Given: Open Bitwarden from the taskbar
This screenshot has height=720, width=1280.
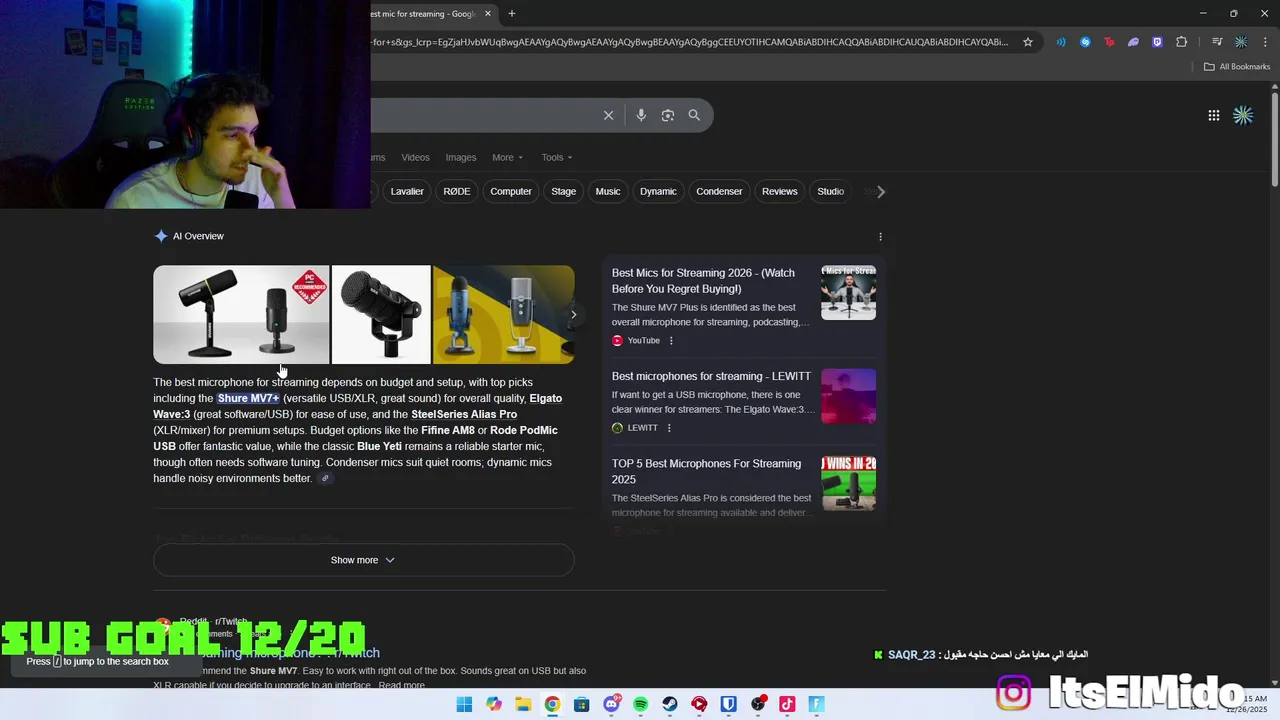Looking at the screenshot, I should [x=728, y=704].
